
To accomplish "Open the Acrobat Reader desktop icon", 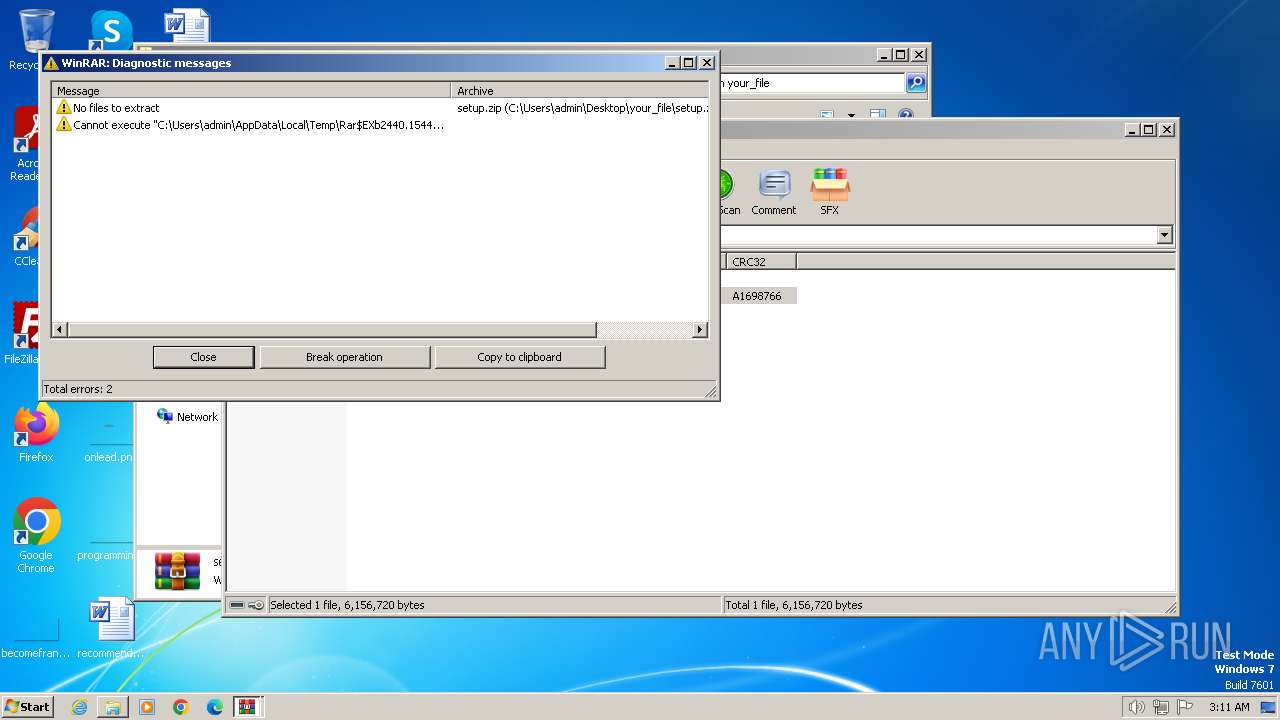I will 26,145.
